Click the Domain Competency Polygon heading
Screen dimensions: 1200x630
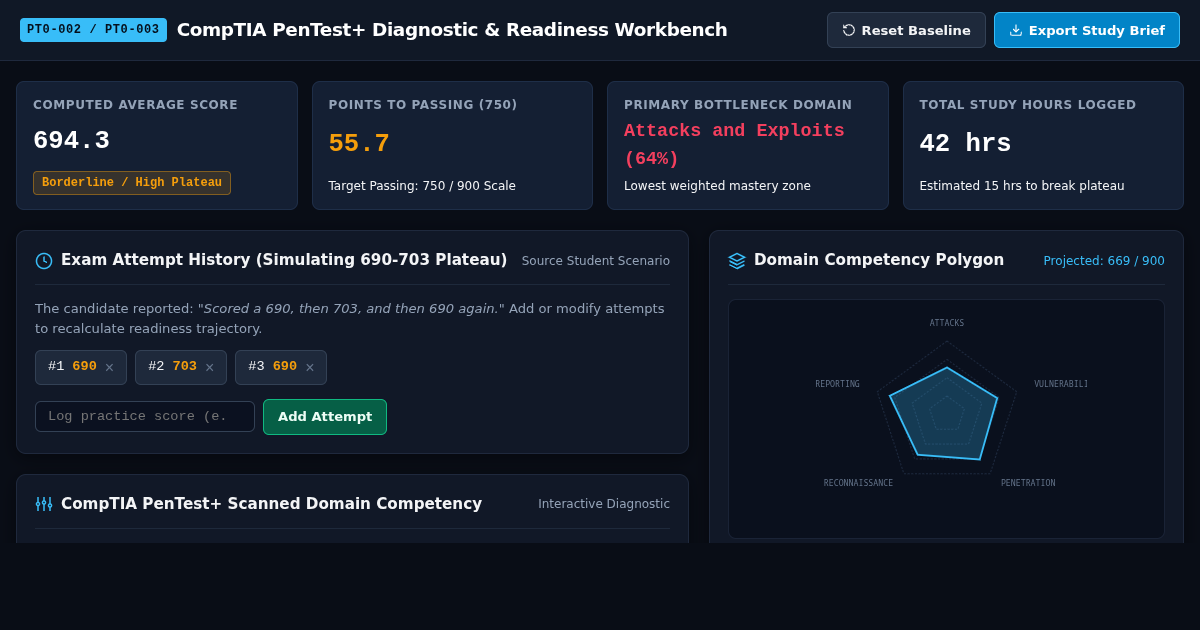coord(879,260)
